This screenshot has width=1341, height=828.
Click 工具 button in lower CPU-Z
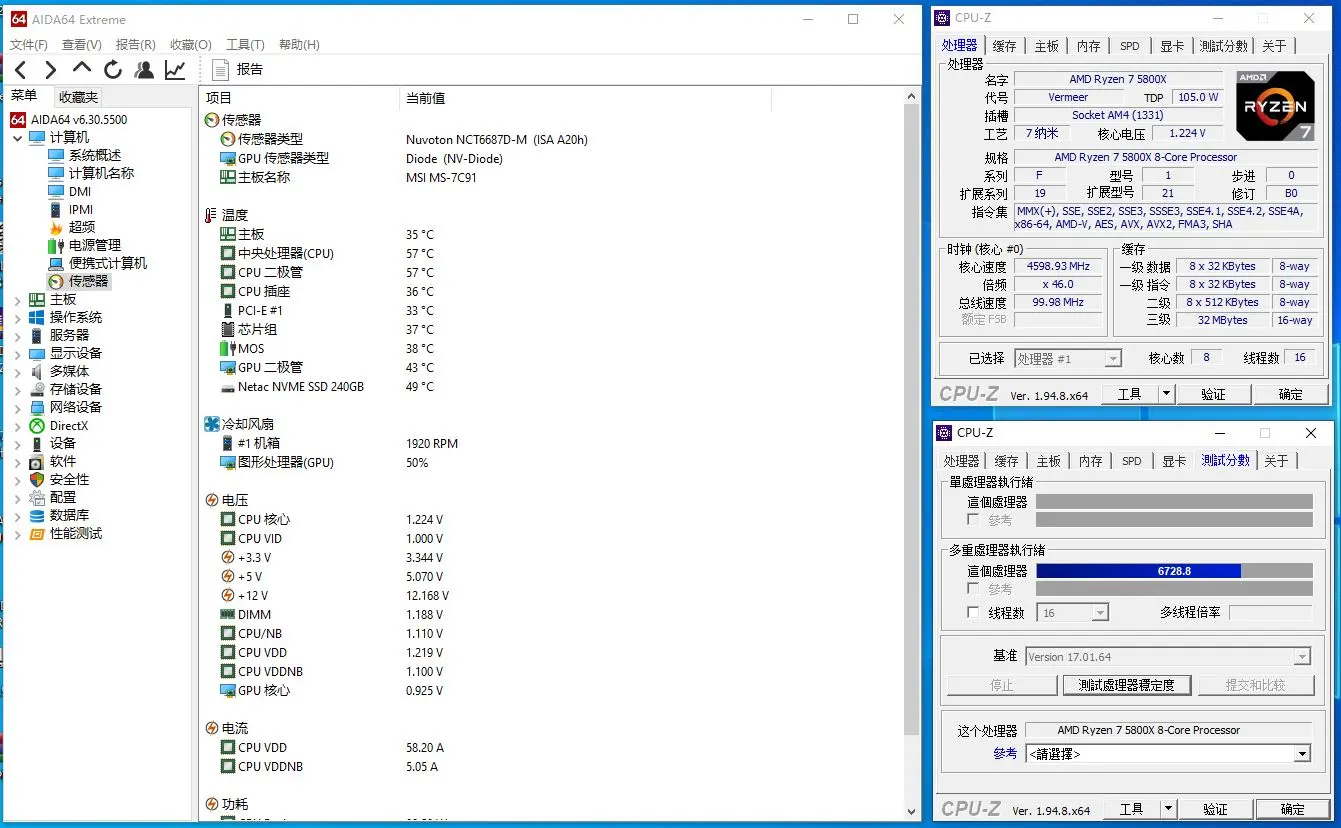tap(1132, 809)
